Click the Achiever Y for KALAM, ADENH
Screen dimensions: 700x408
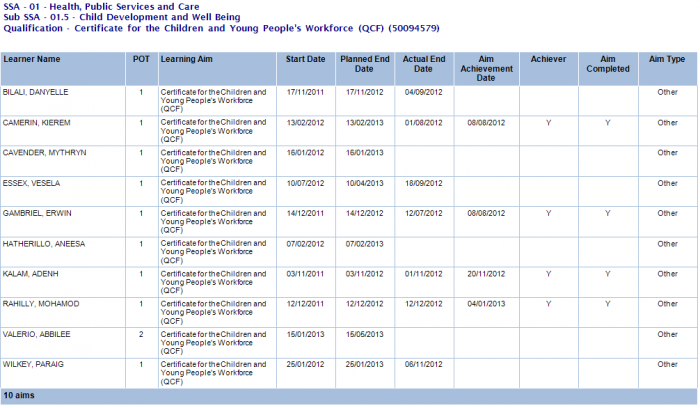pos(548,273)
